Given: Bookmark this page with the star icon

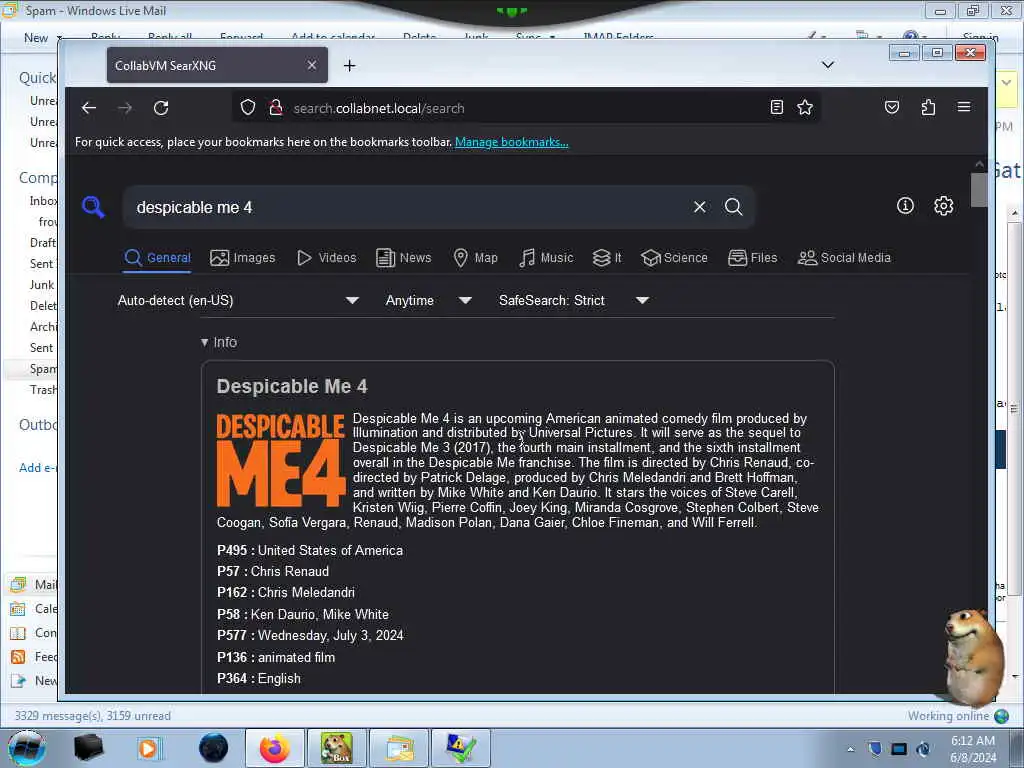Looking at the screenshot, I should [805, 107].
